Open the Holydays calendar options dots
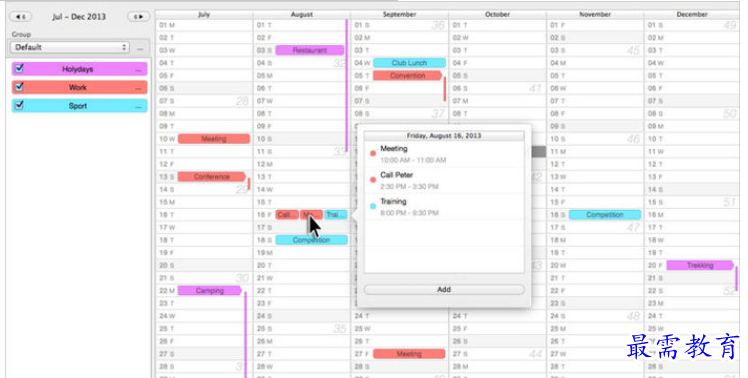Viewport: 748px width, 378px height. (138, 70)
